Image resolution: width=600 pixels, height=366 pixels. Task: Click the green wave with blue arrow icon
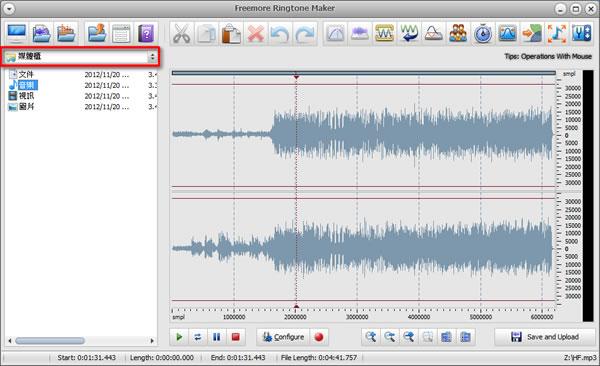[x=409, y=34]
